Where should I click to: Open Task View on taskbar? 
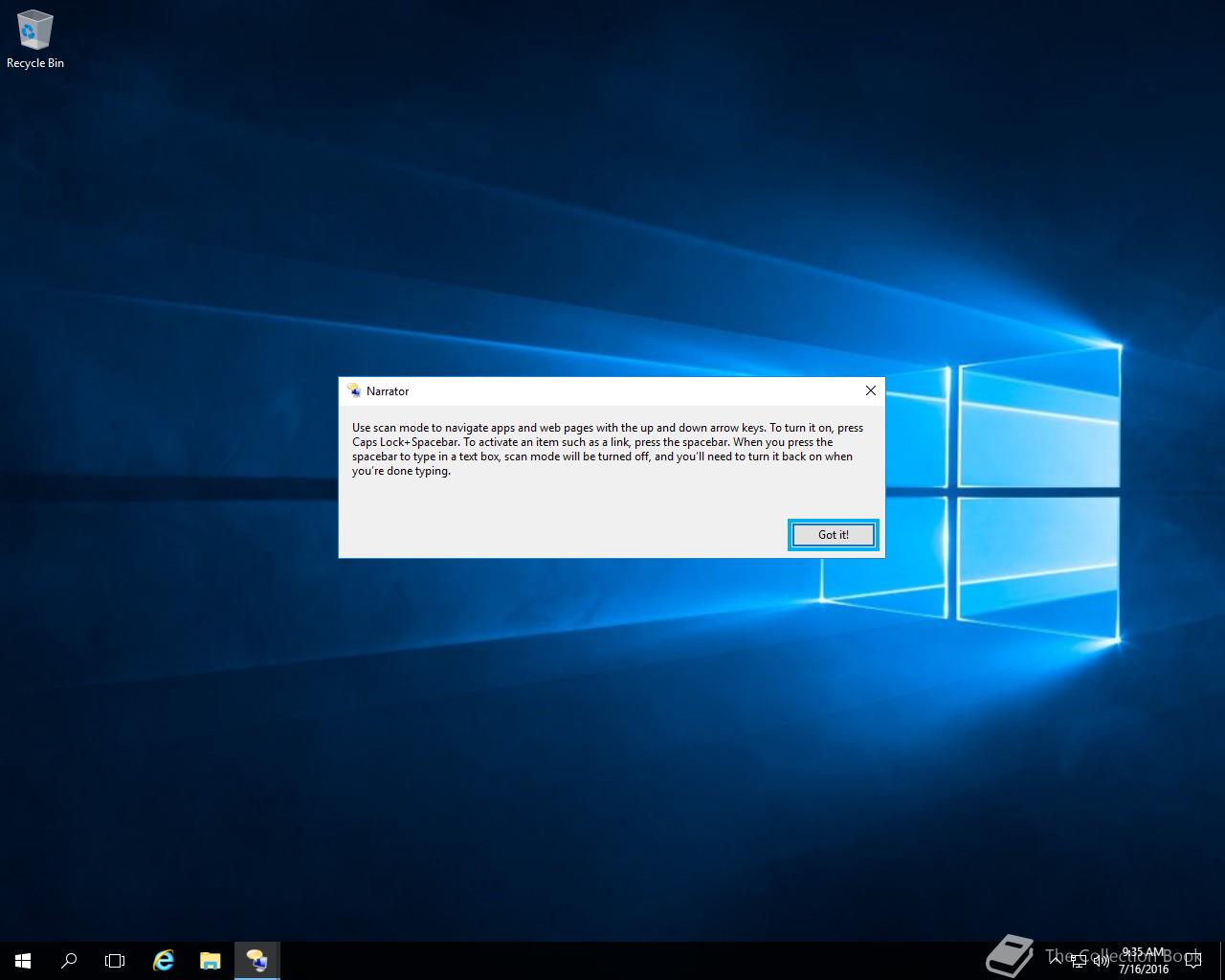pos(115,960)
